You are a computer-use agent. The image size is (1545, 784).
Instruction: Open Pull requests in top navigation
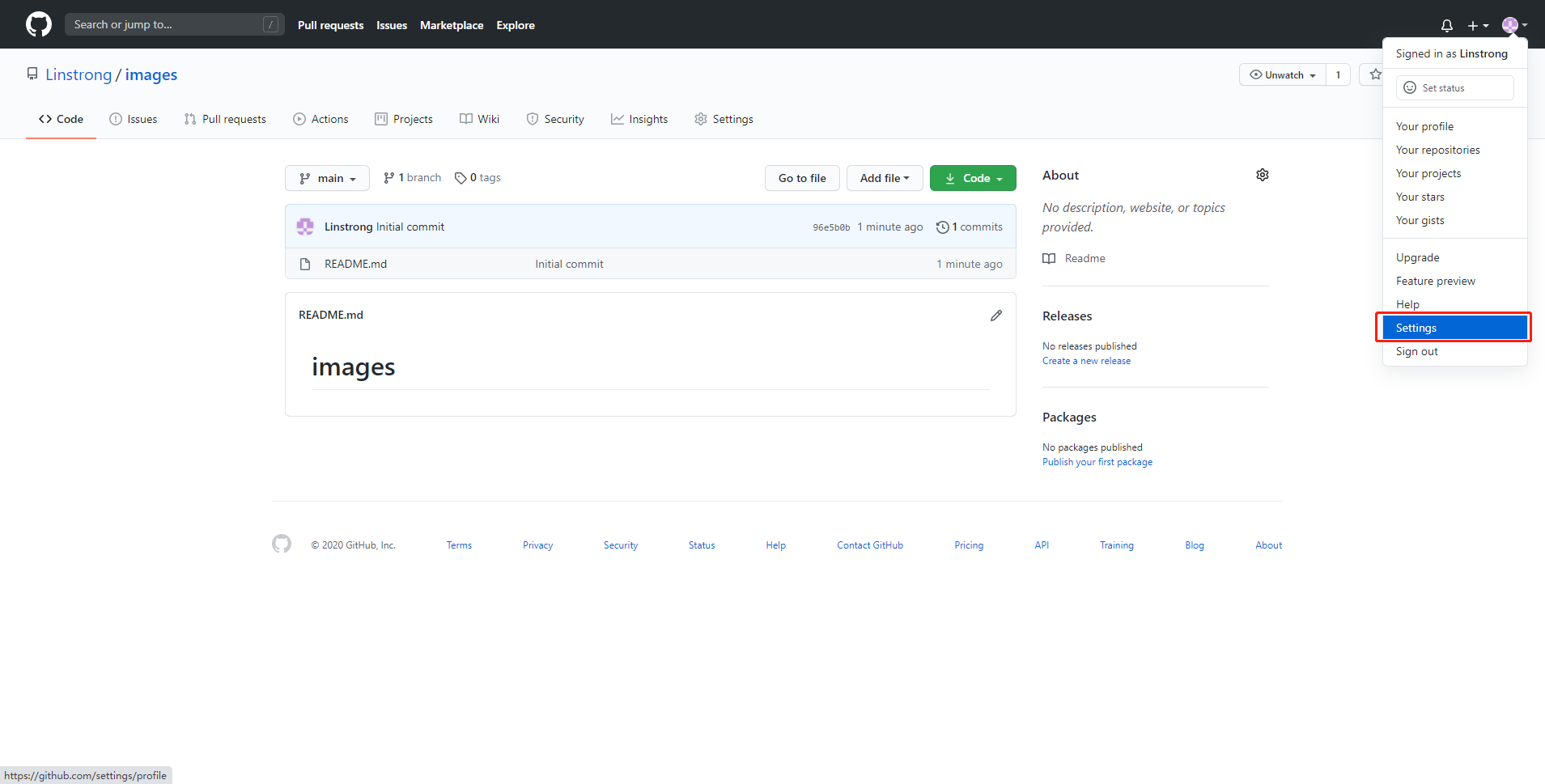click(x=330, y=25)
